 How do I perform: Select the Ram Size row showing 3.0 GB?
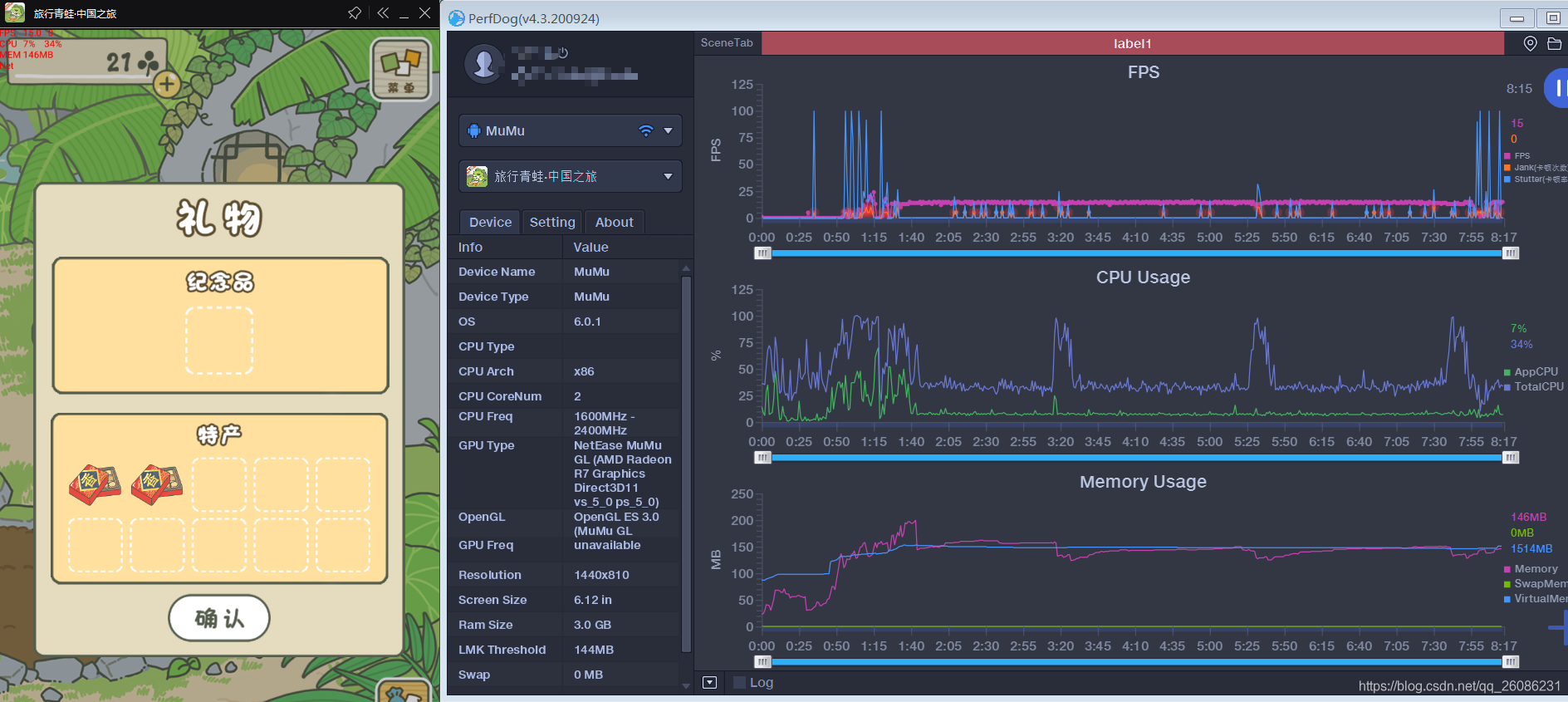click(x=564, y=625)
